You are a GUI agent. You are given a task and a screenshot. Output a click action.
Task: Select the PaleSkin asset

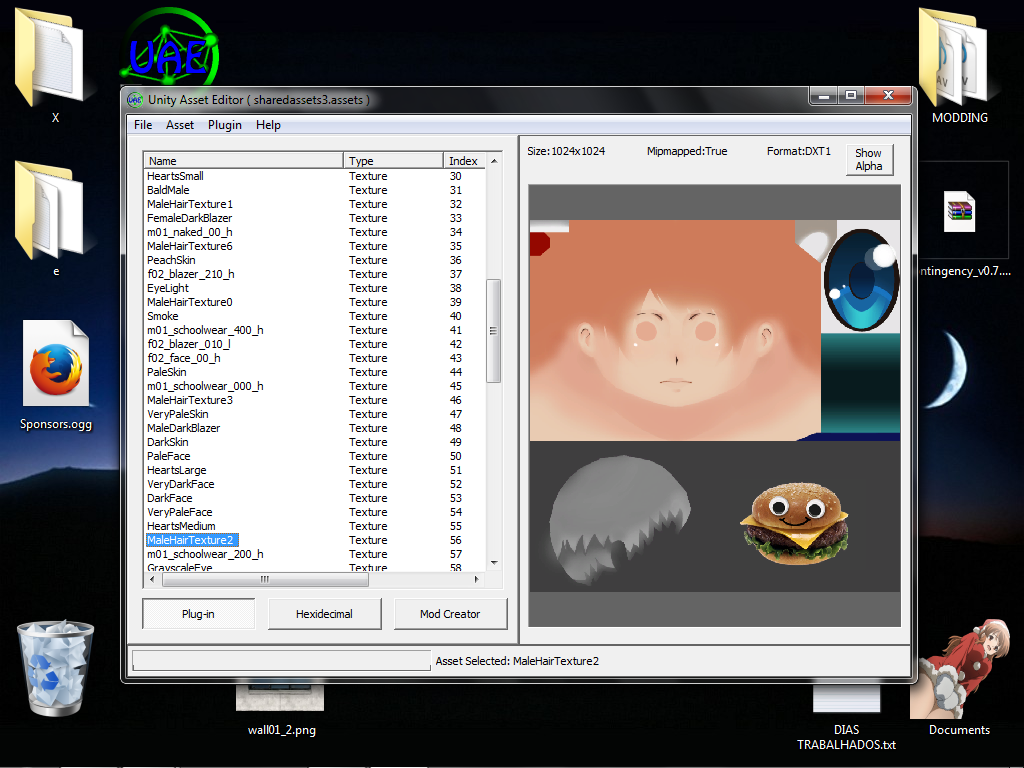coord(315,372)
